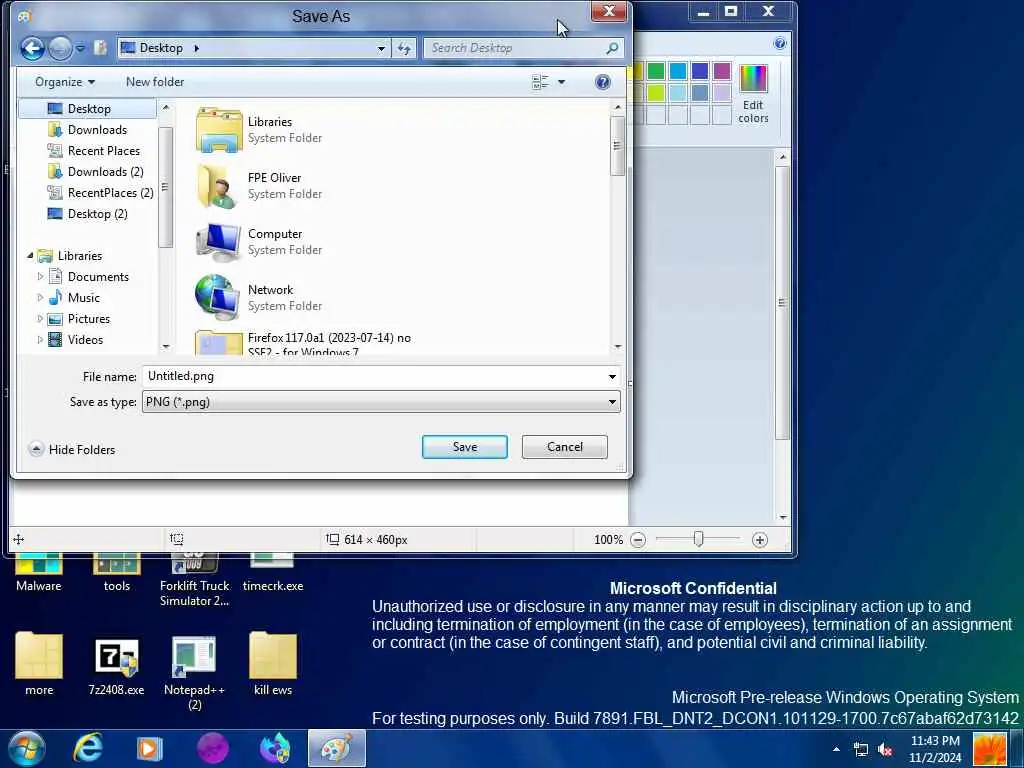The width and height of the screenshot is (1024, 768).
Task: Select Downloads (2) in the navigation pane
Action: point(96,172)
